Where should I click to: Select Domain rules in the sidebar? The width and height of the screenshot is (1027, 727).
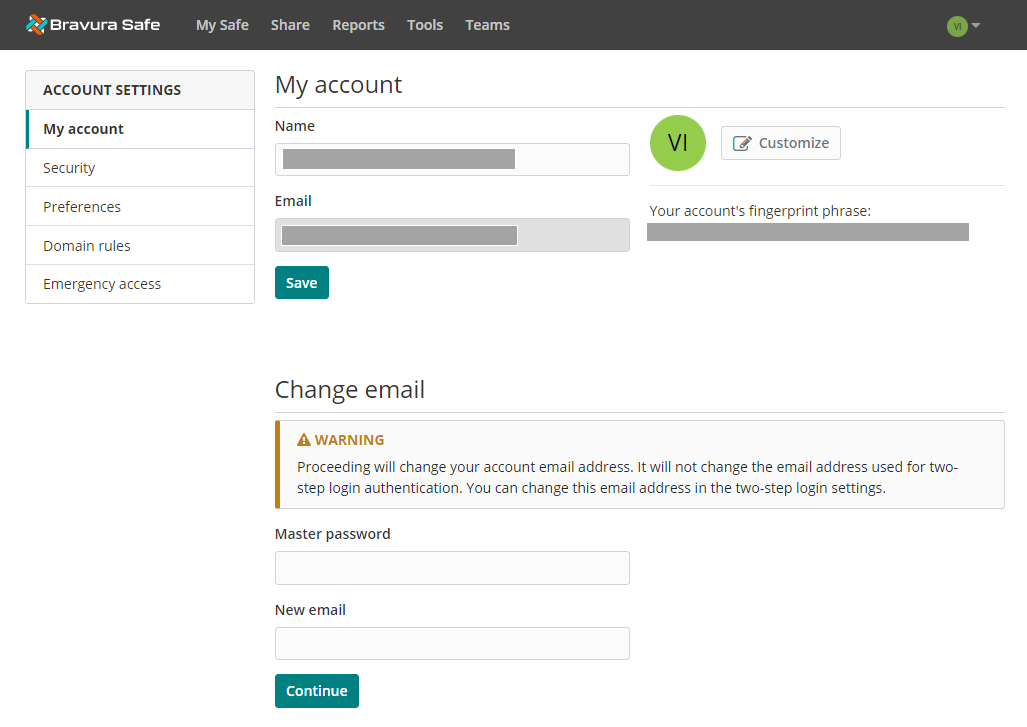(x=88, y=245)
